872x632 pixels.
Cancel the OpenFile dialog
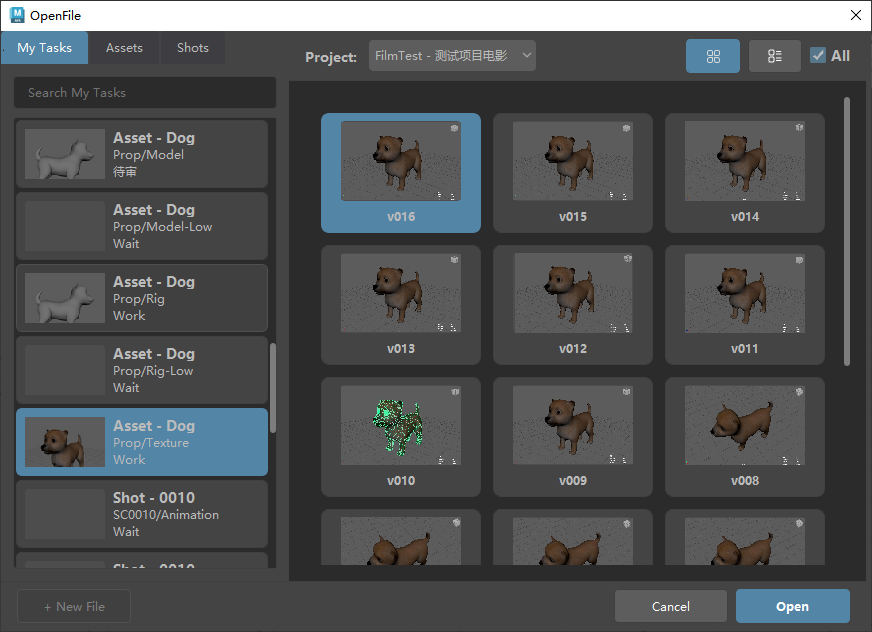[671, 606]
